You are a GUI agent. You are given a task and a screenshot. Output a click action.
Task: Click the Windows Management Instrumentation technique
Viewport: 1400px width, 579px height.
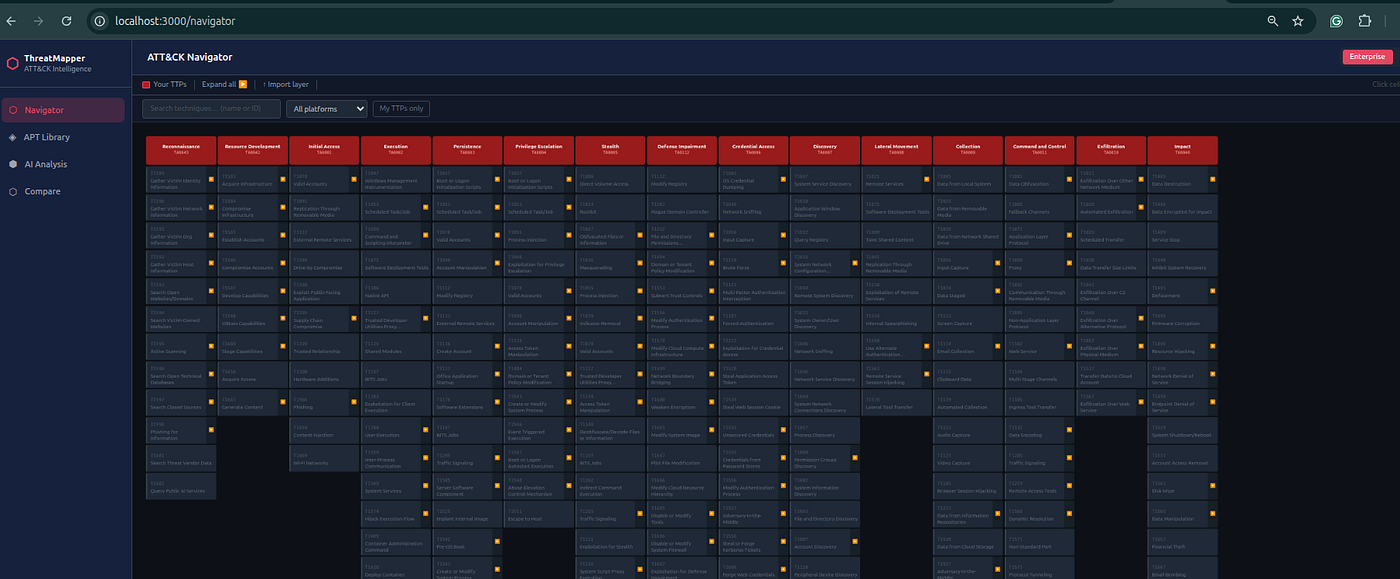coord(396,179)
